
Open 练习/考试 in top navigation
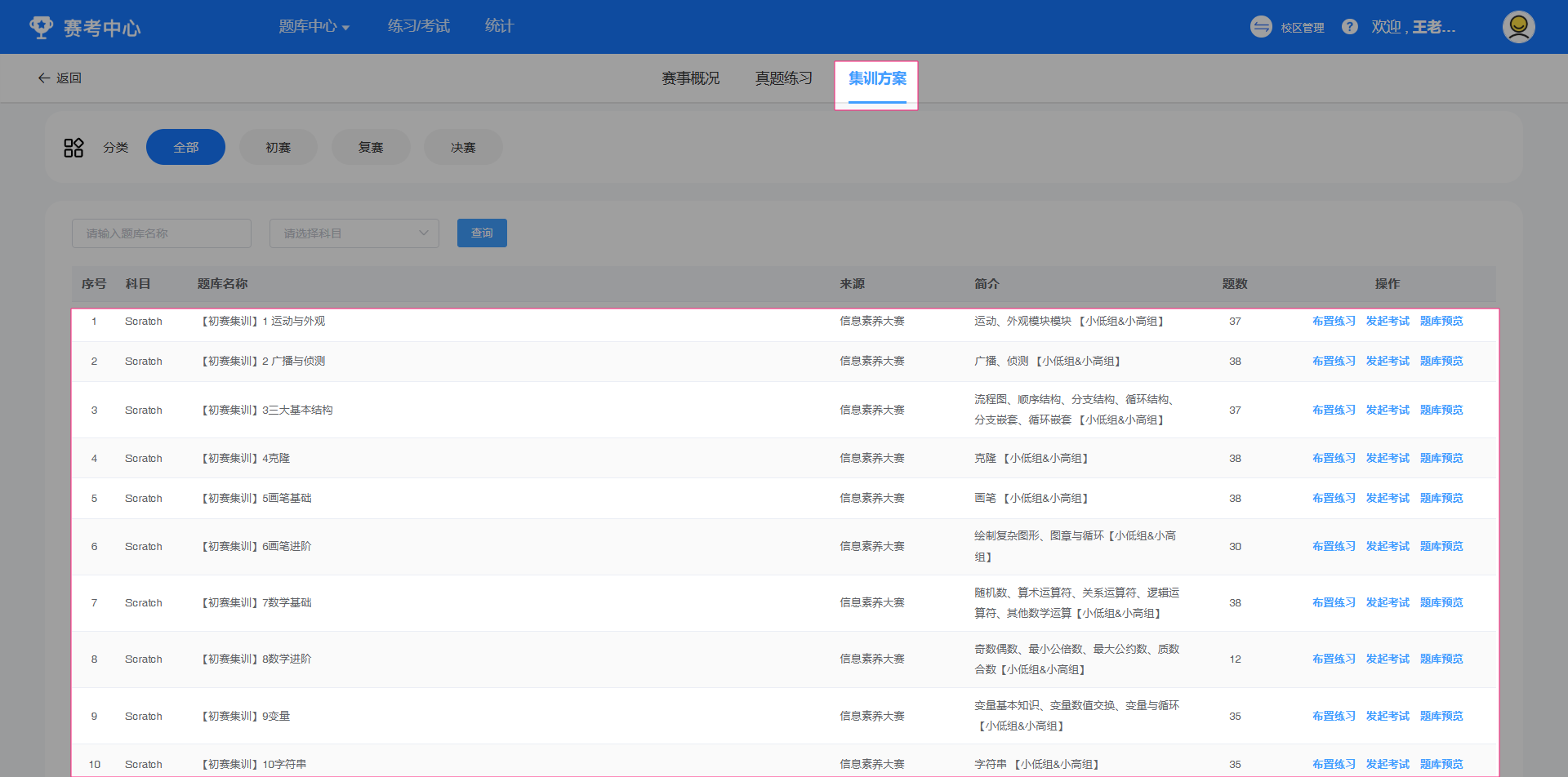[418, 27]
